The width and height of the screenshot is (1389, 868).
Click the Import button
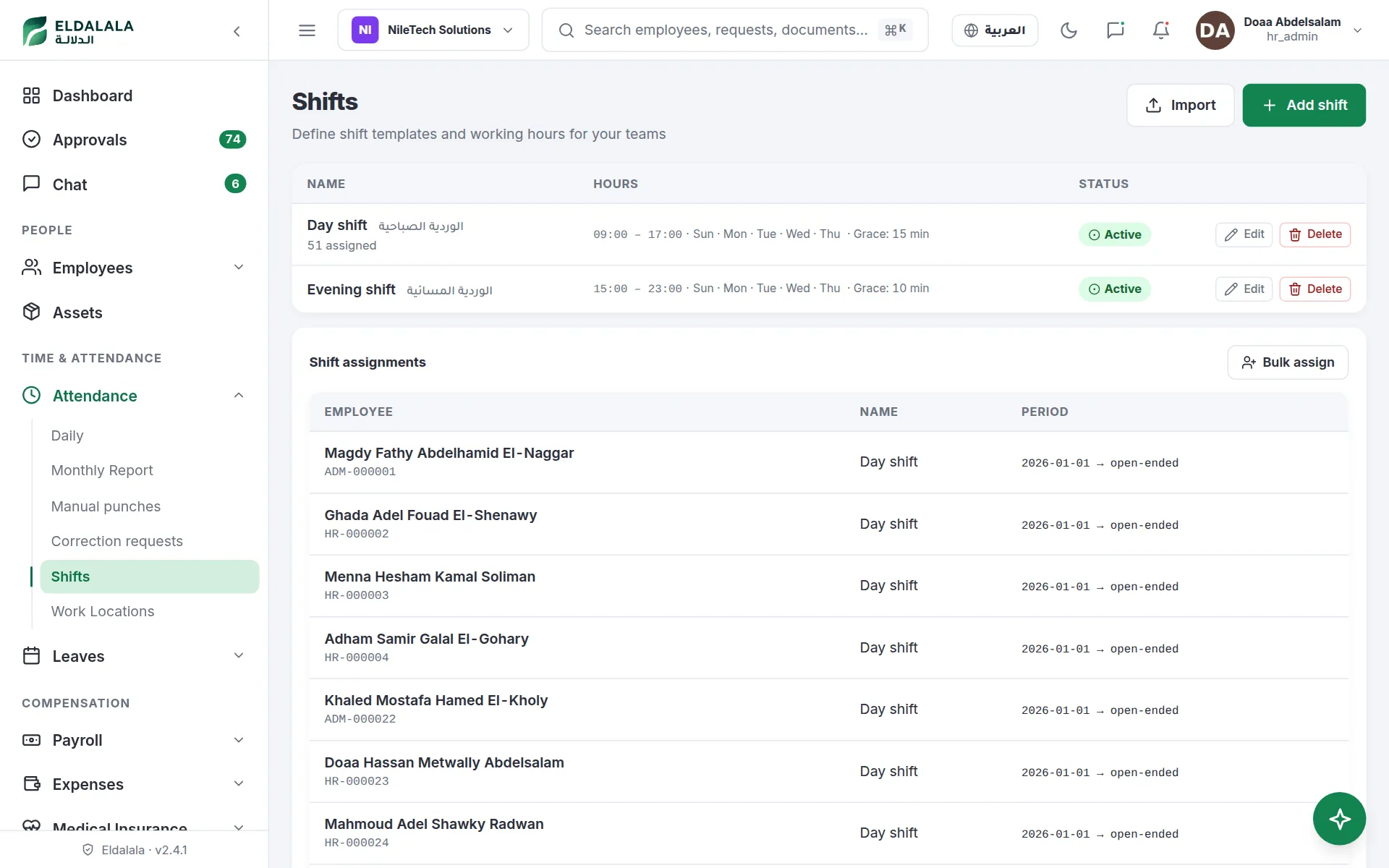pyautogui.click(x=1180, y=105)
